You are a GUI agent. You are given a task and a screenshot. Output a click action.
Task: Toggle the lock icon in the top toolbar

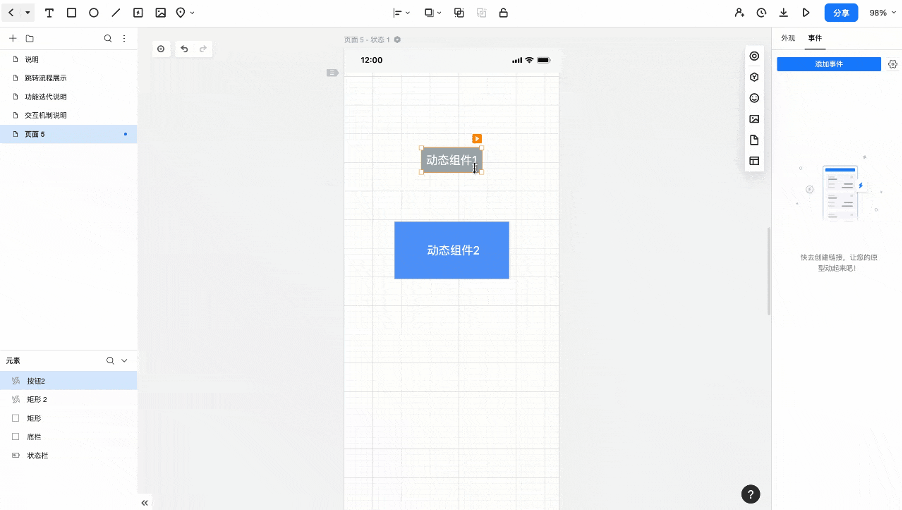click(x=503, y=13)
